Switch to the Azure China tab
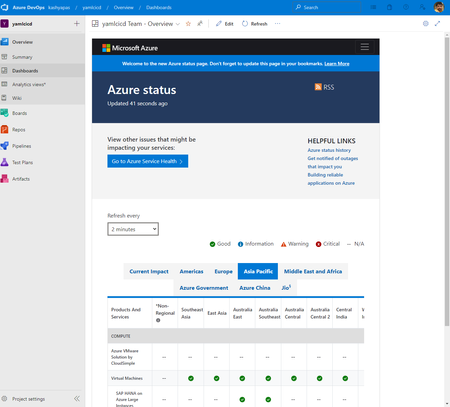The height and width of the screenshot is (407, 450). tap(255, 288)
